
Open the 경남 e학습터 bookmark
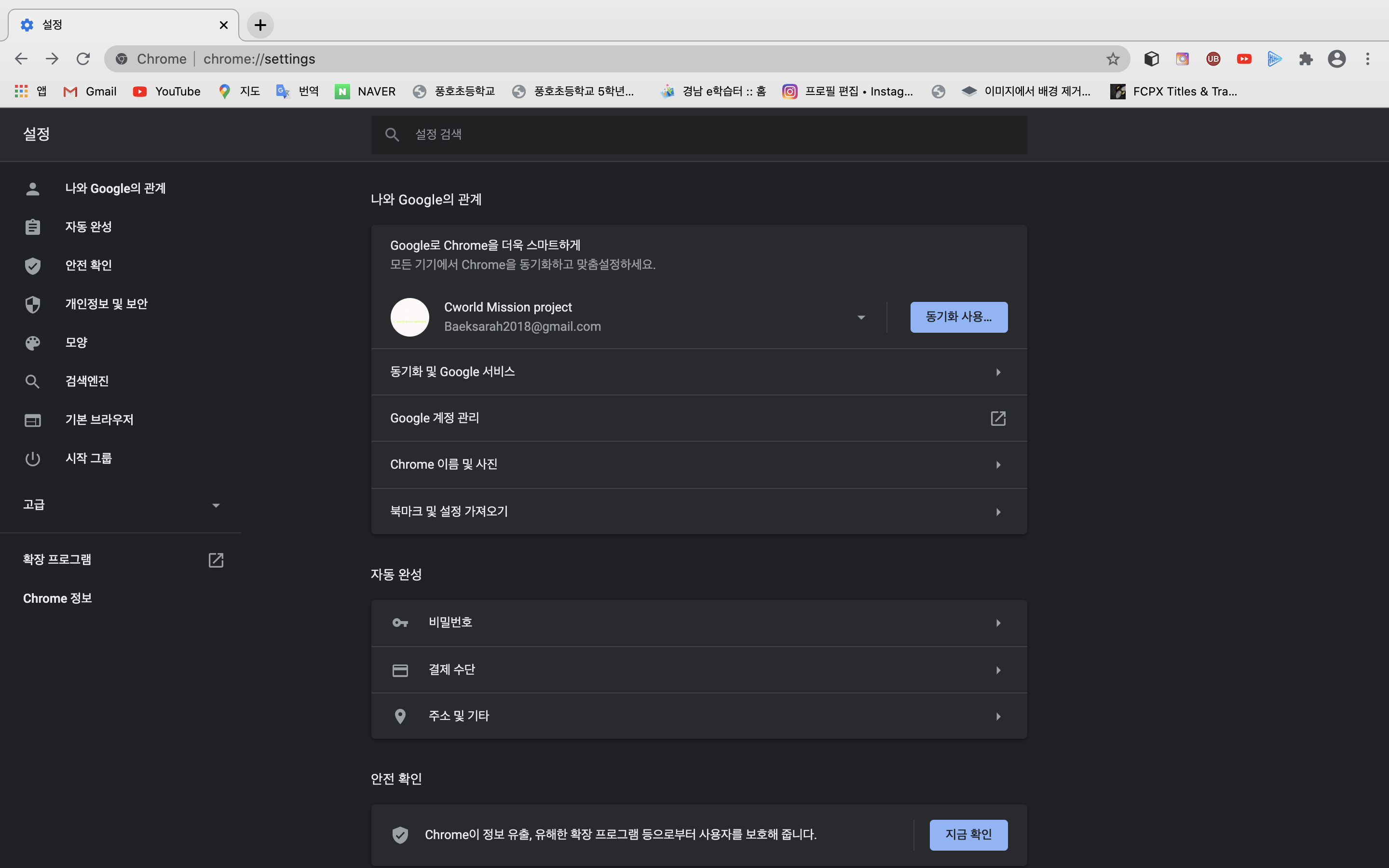tap(713, 91)
